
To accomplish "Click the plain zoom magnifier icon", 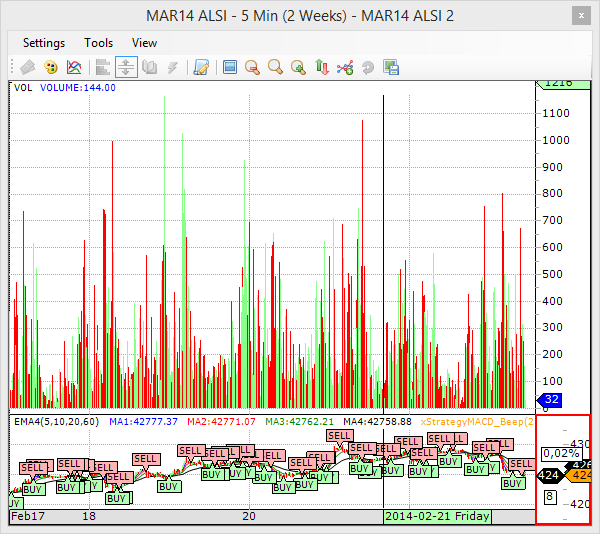I will point(275,68).
